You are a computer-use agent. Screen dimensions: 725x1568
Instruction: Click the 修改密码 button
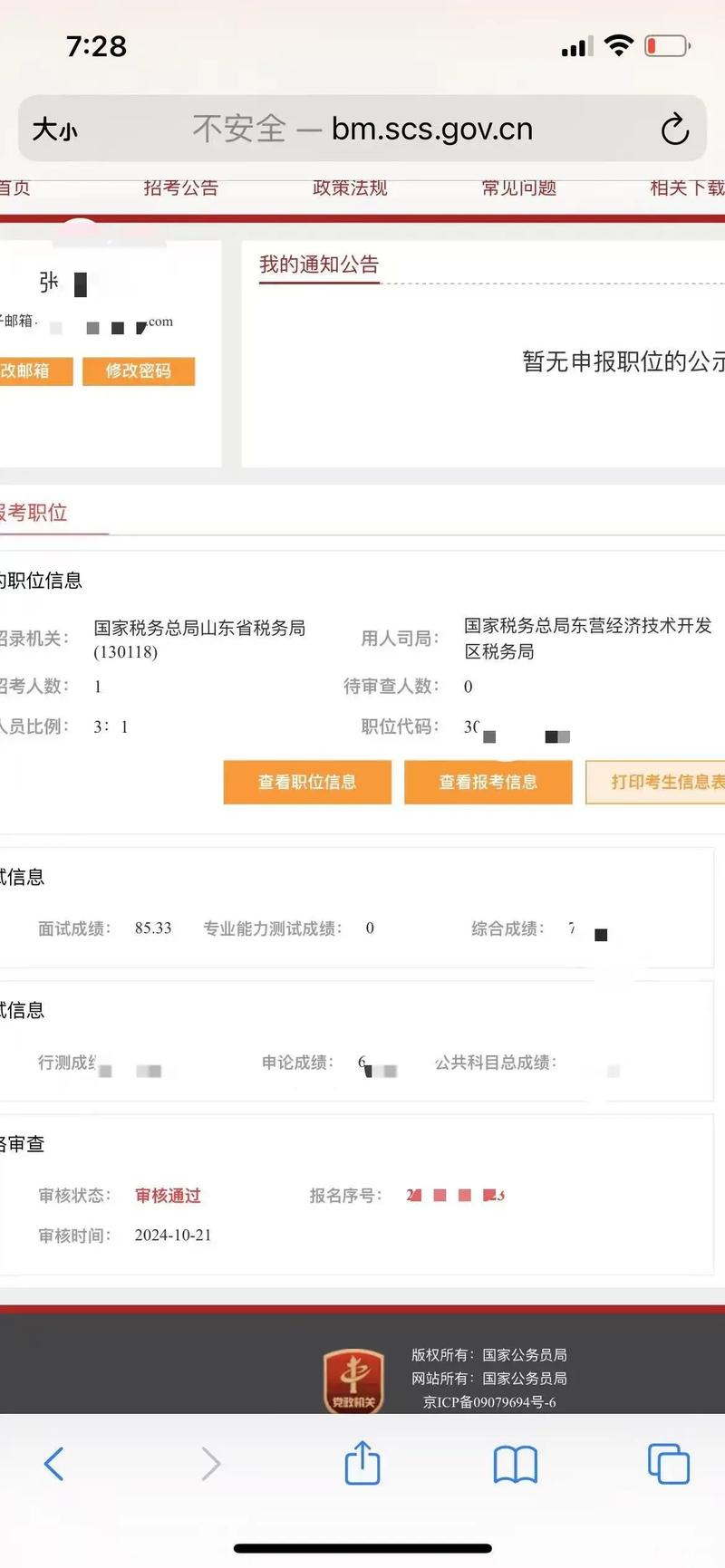[x=139, y=371]
